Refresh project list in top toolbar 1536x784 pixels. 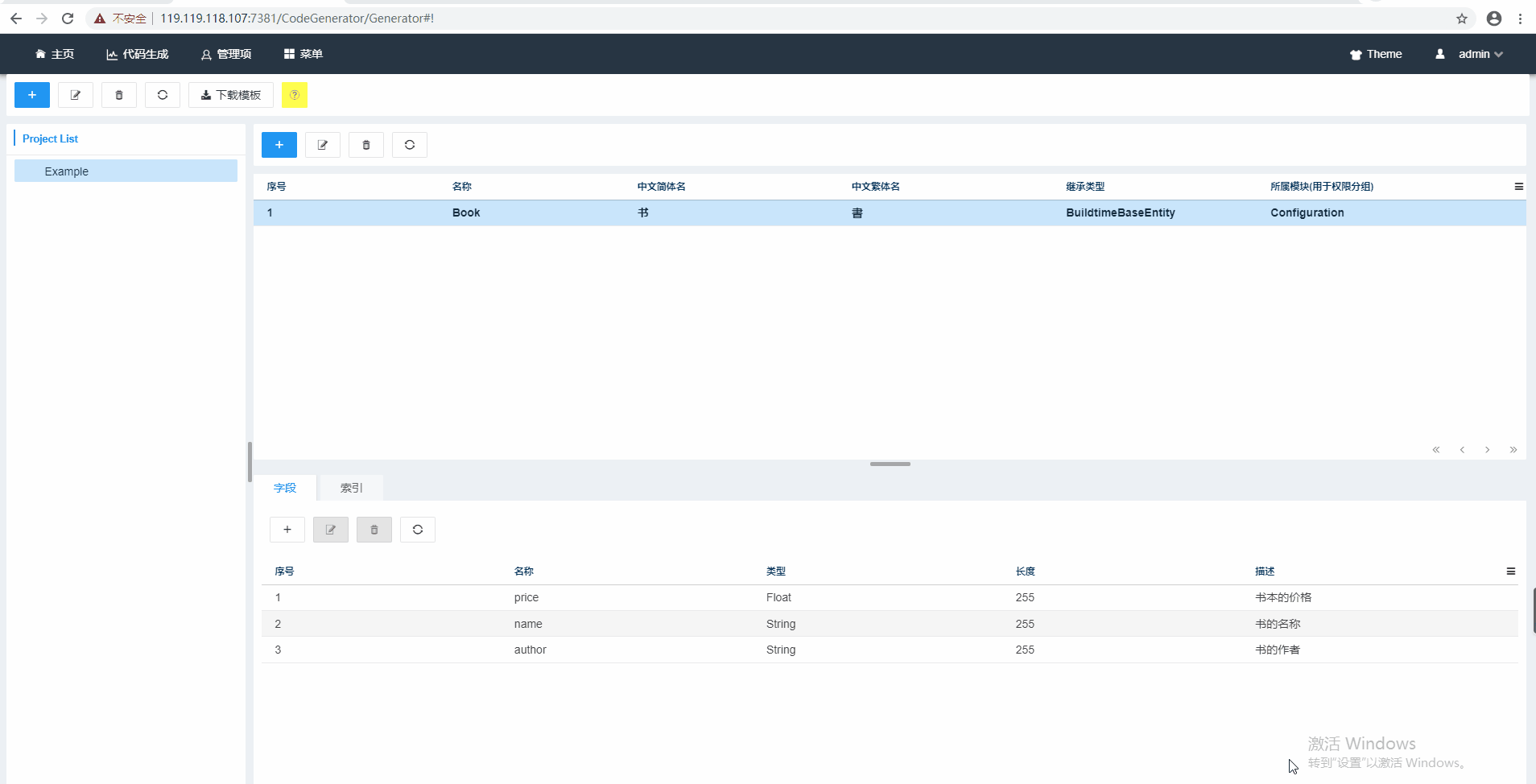pos(163,95)
